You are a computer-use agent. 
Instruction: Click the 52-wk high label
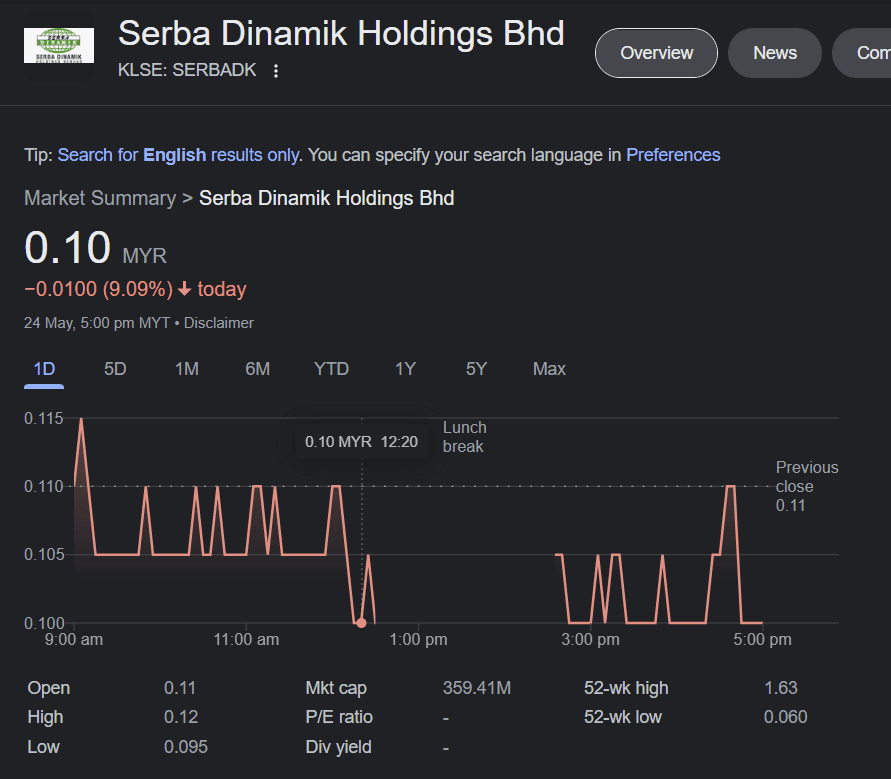(x=626, y=688)
